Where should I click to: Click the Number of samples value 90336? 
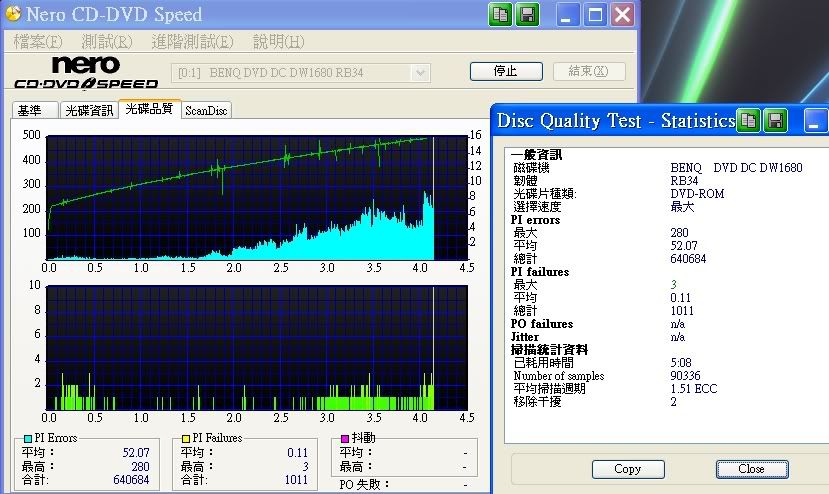coord(685,376)
